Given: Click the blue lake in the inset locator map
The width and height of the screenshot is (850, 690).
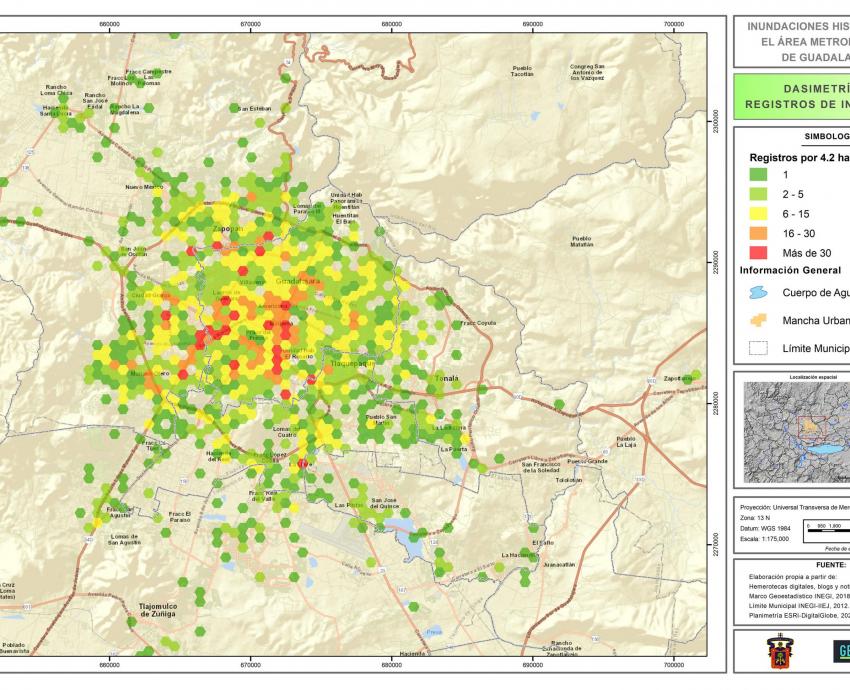Looking at the screenshot, I should [x=826, y=449].
